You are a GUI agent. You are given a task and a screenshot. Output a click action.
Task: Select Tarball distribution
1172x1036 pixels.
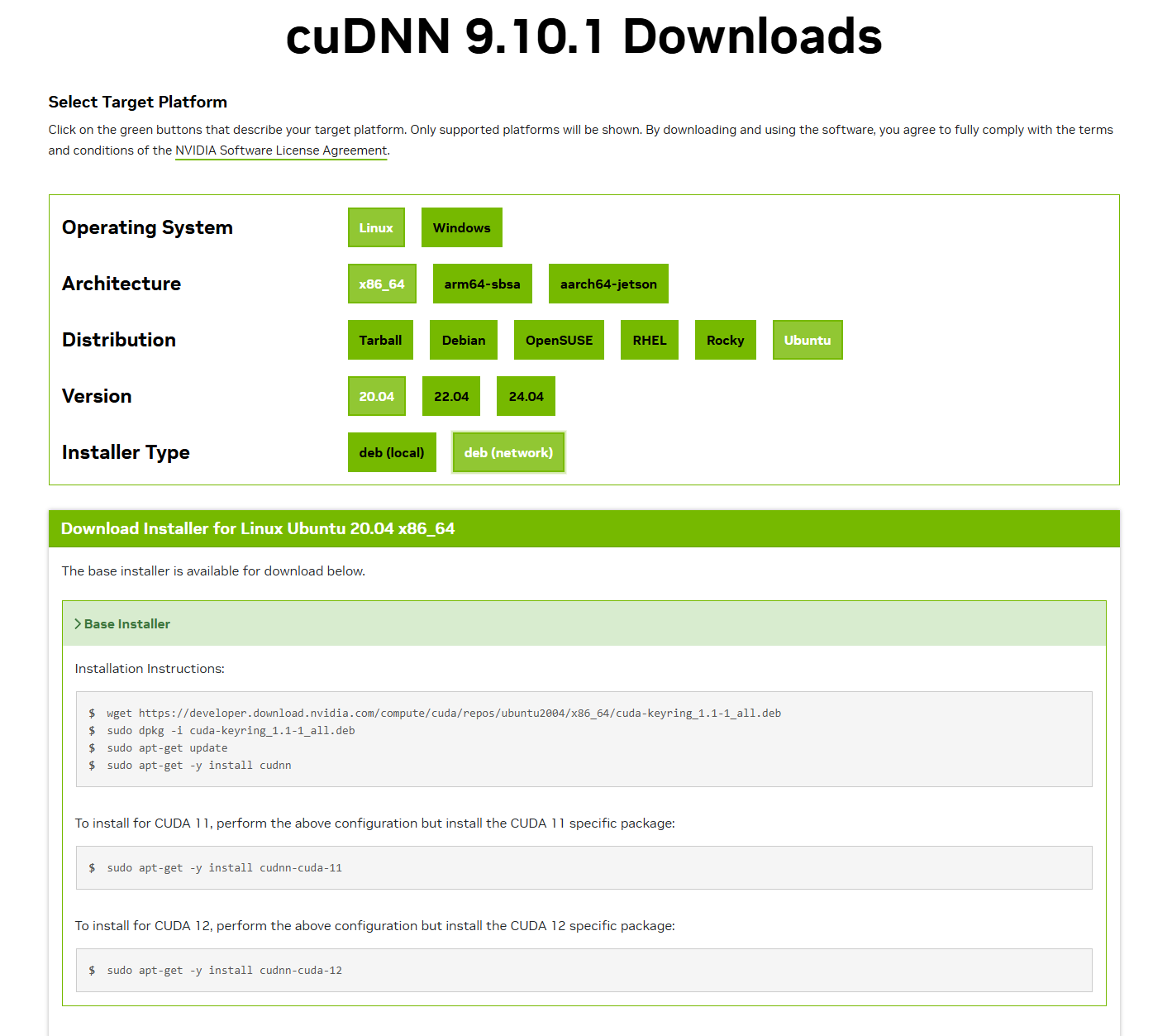[x=380, y=340]
